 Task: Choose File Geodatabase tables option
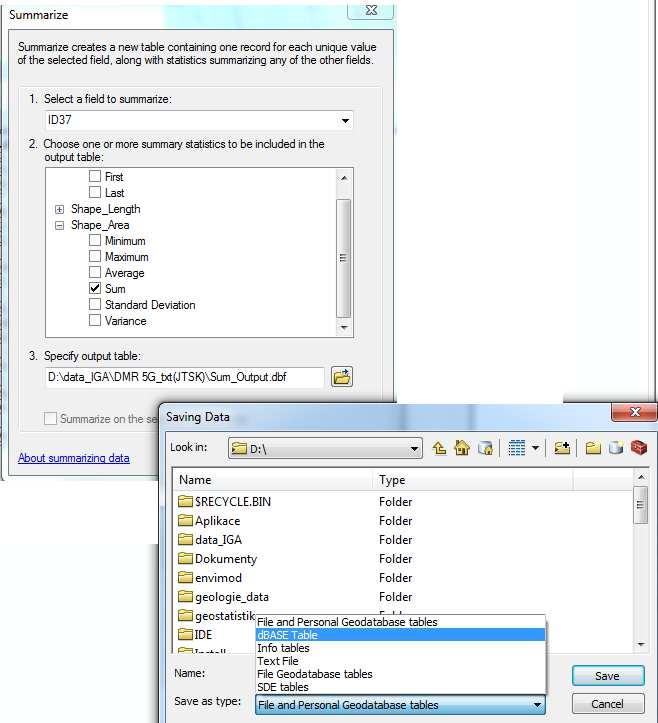pos(400,674)
